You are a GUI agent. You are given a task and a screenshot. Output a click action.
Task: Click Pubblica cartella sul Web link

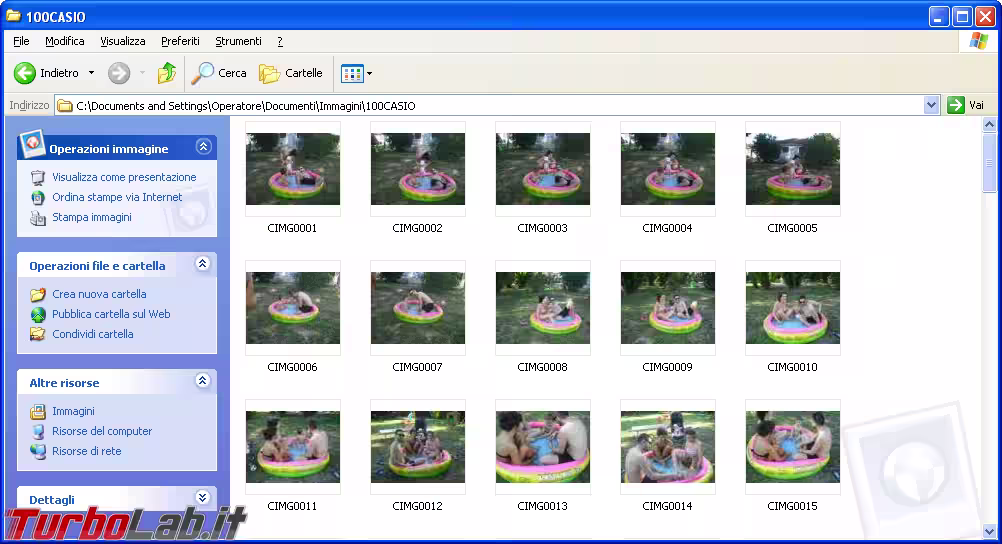tap(111, 314)
